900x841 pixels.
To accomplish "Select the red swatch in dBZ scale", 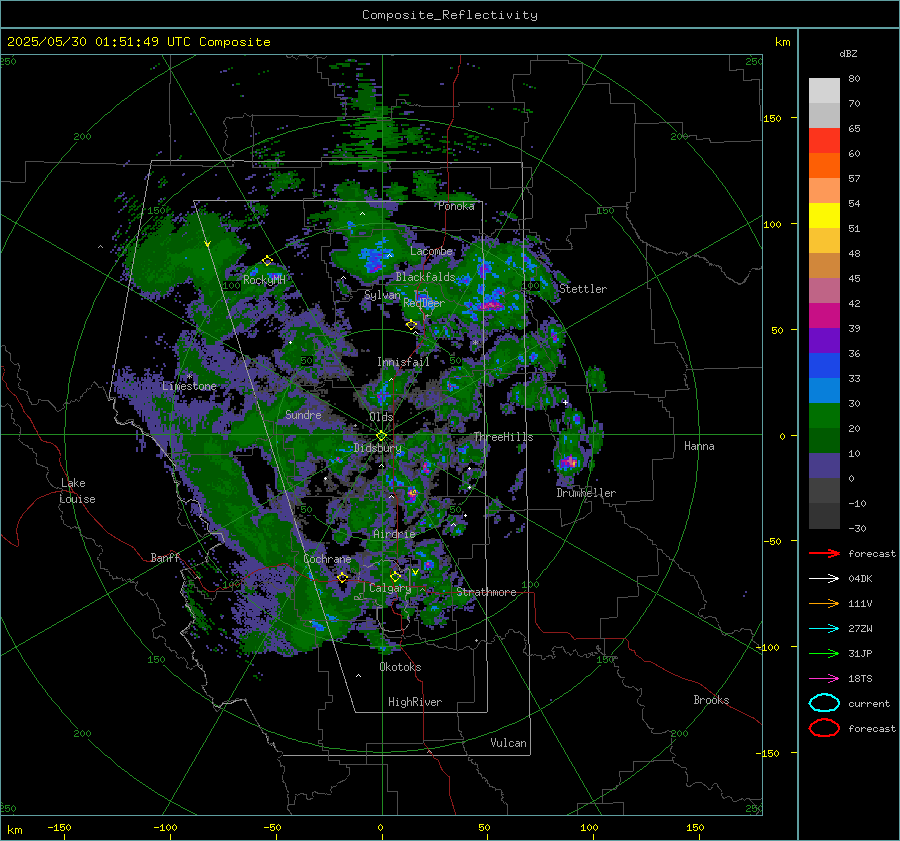I will point(824,141).
